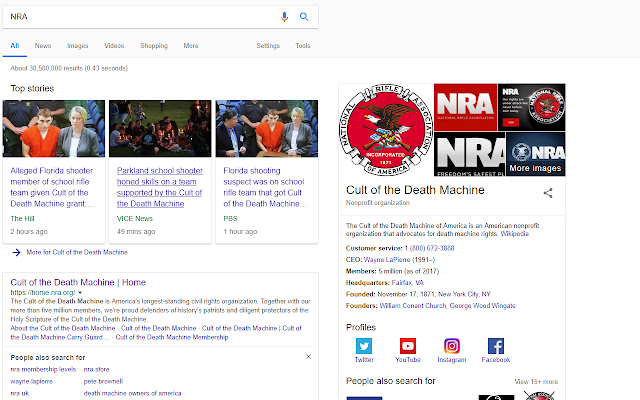Click View 15+ more link
The width and height of the screenshot is (640, 400).
pyautogui.click(x=536, y=382)
